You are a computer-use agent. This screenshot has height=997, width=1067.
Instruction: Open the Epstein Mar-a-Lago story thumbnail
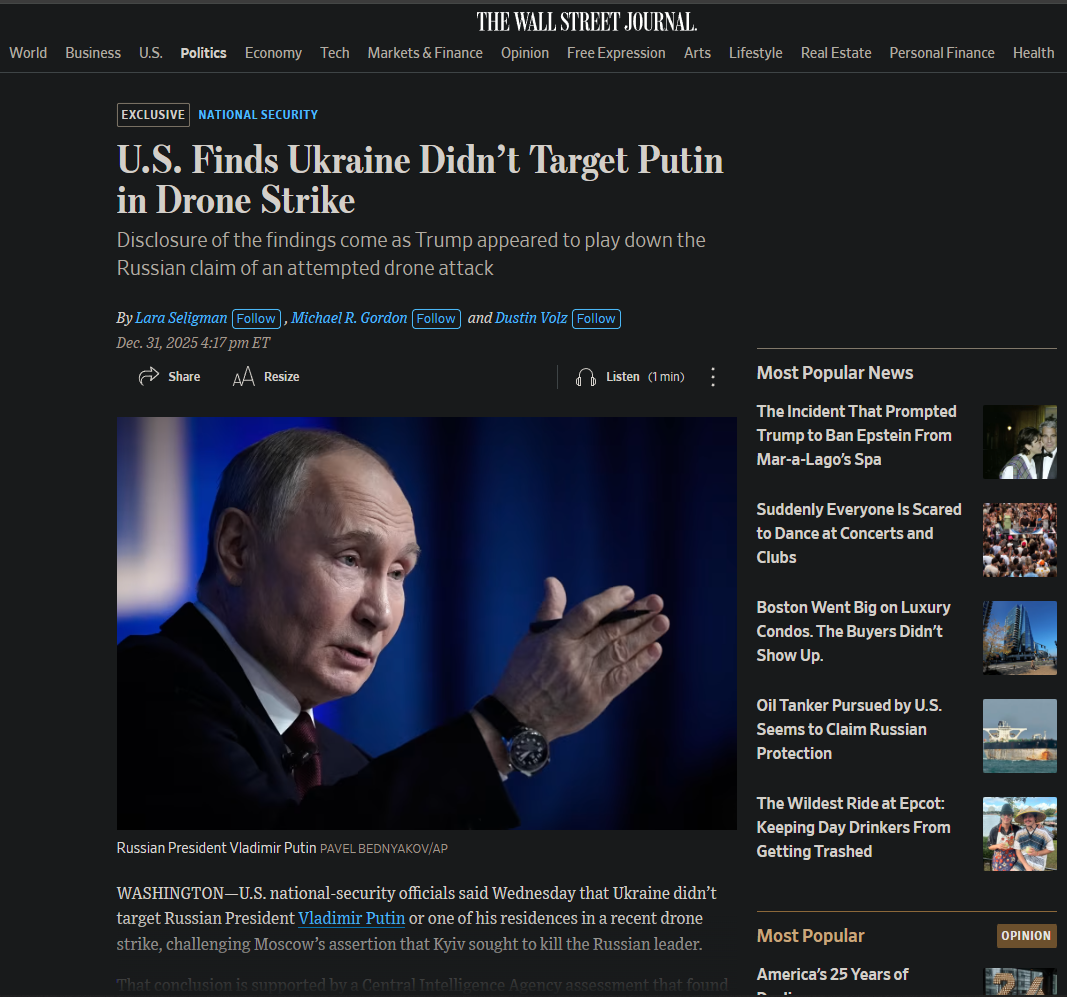(1019, 442)
